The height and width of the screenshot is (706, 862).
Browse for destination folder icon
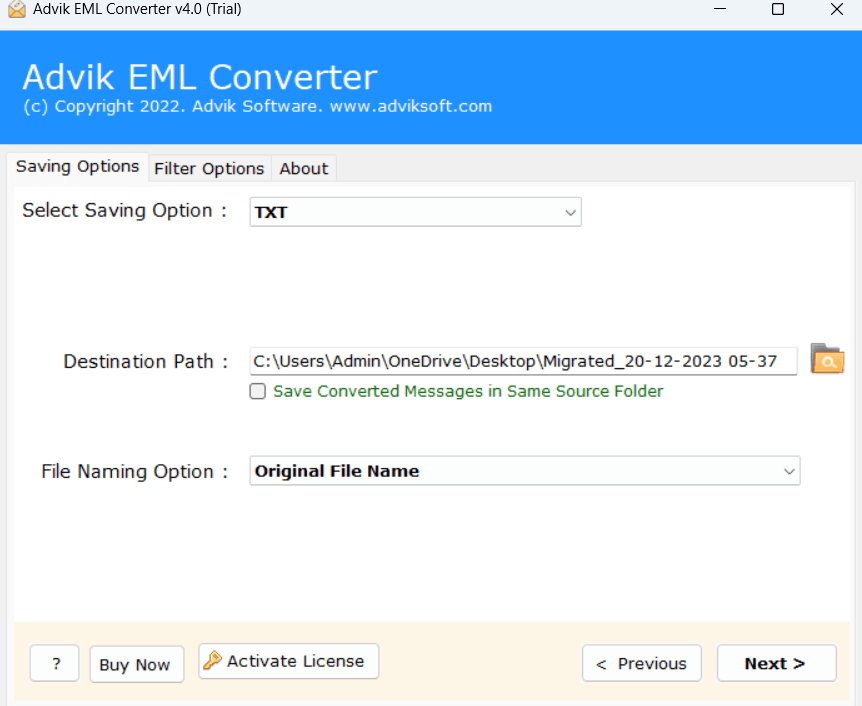click(827, 358)
